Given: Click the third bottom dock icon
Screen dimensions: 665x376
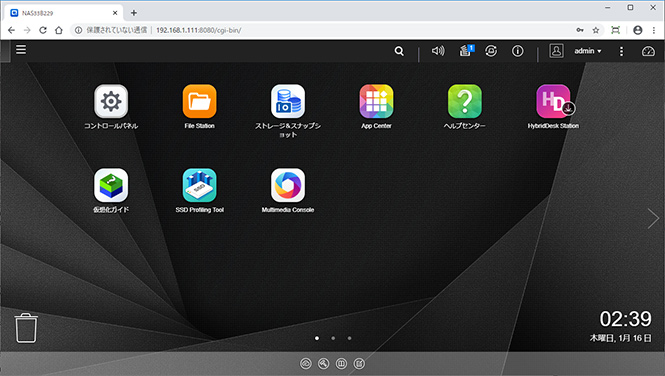Looking at the screenshot, I should pyautogui.click(x=341, y=364).
